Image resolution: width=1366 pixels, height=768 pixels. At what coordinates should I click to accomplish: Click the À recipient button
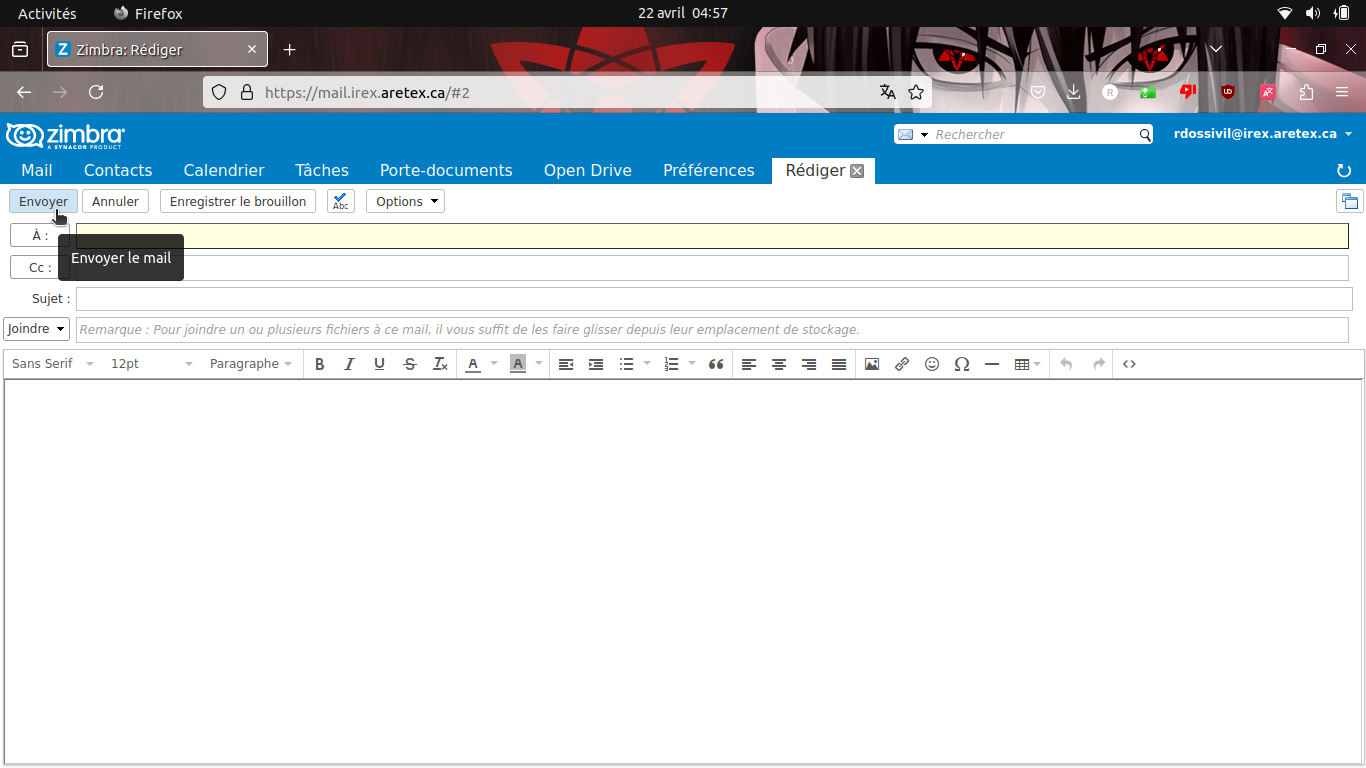pyautogui.click(x=40, y=236)
